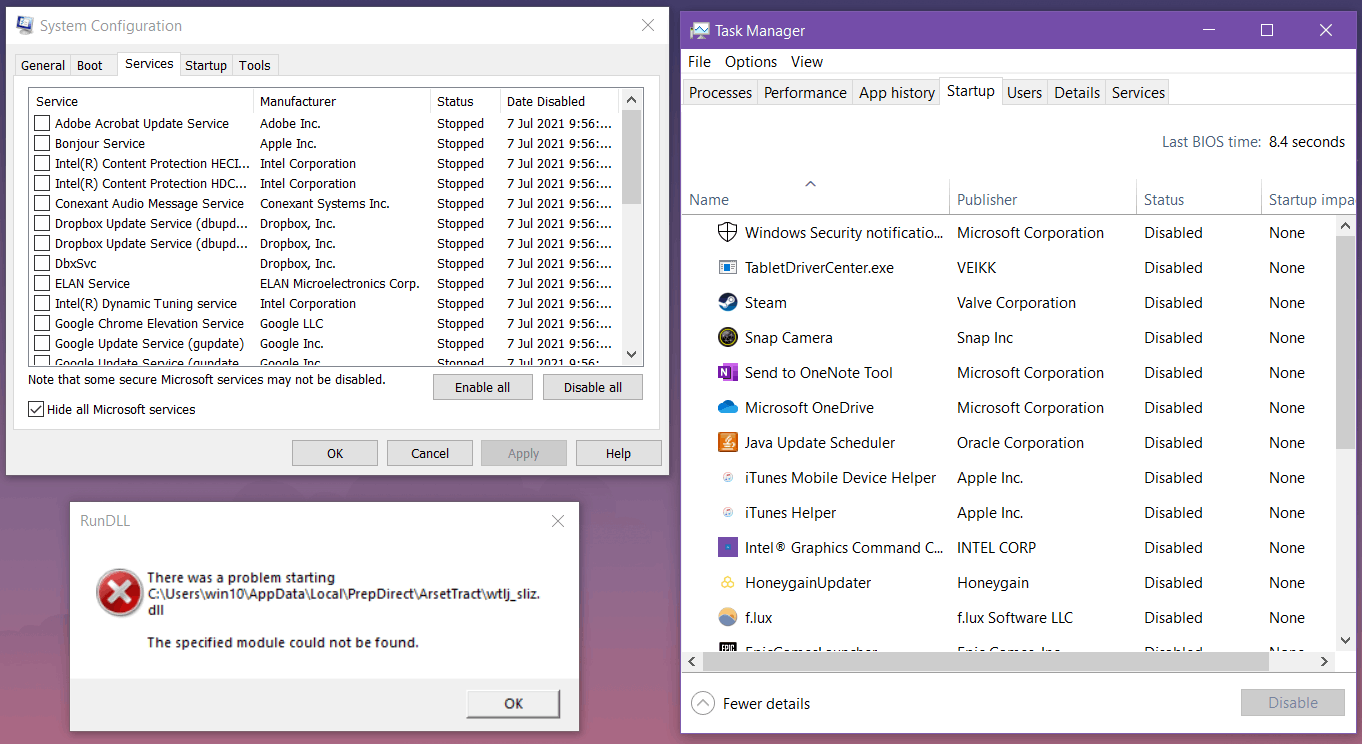Click the Help button in System Configuration
1362x744 pixels.
618,453
